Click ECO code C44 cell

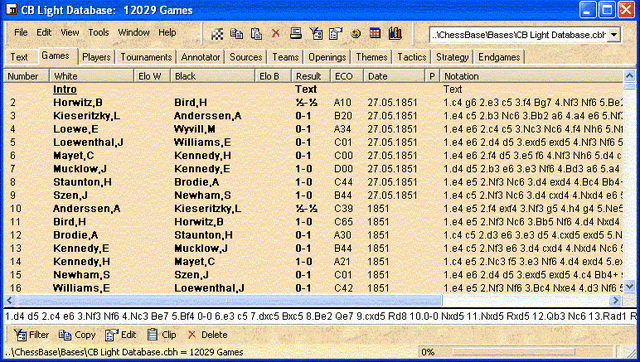pos(343,182)
